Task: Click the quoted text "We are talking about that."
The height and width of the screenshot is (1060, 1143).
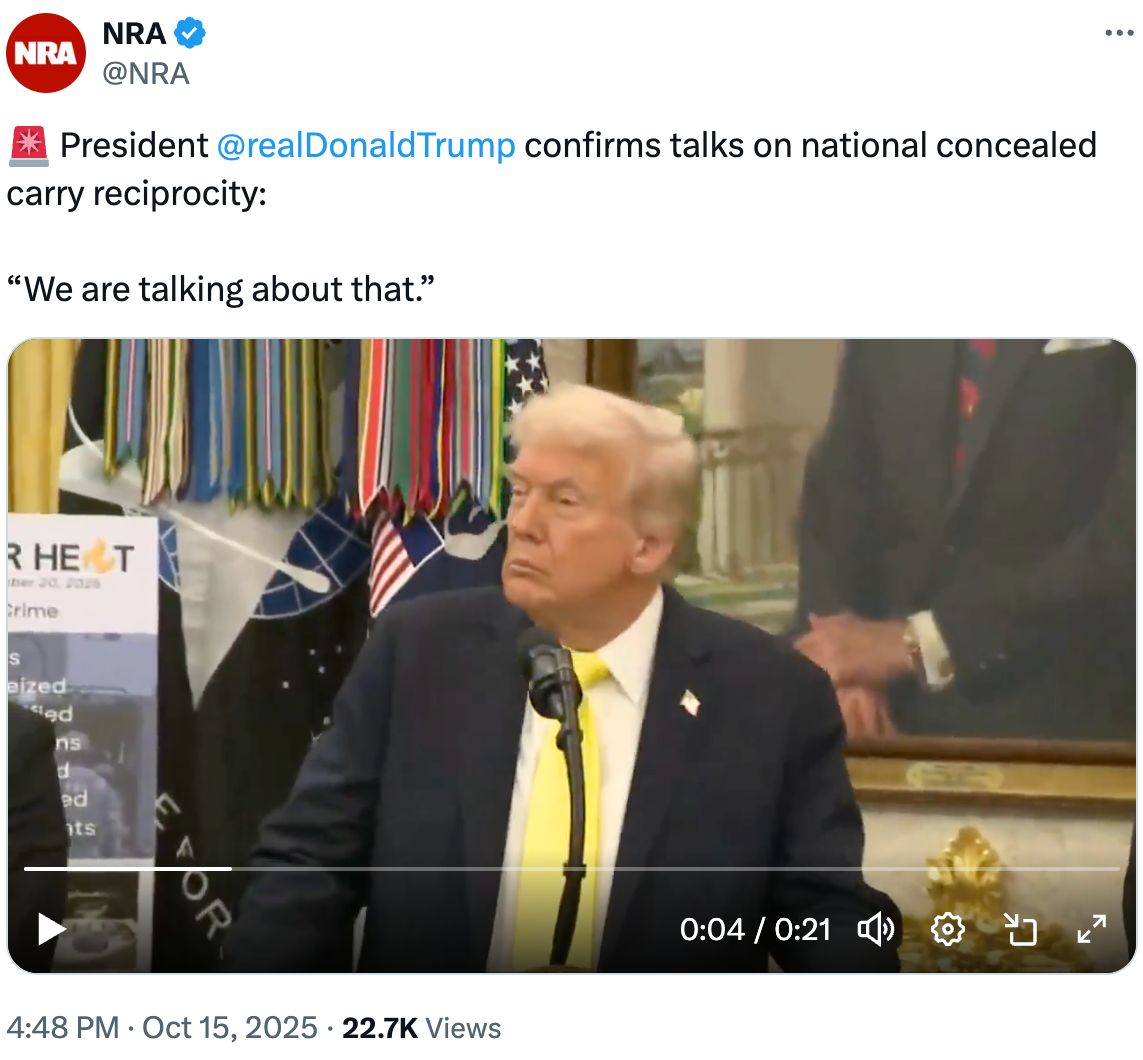Action: (220, 289)
